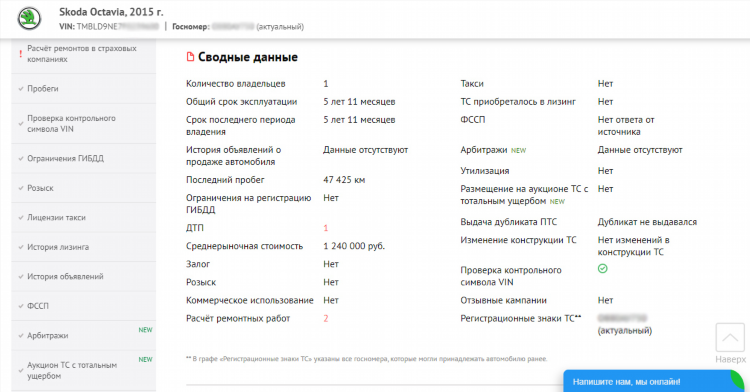Click the Общий срок эксплуатации label

click(242, 102)
